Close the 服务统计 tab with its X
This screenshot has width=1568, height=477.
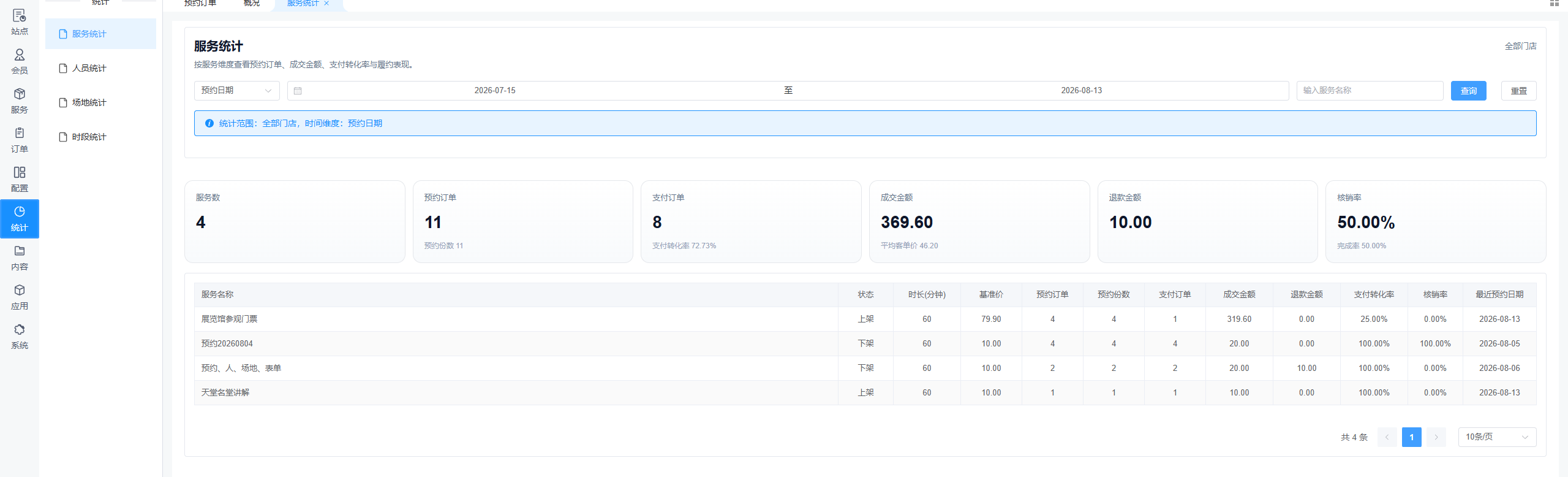coord(326,3)
